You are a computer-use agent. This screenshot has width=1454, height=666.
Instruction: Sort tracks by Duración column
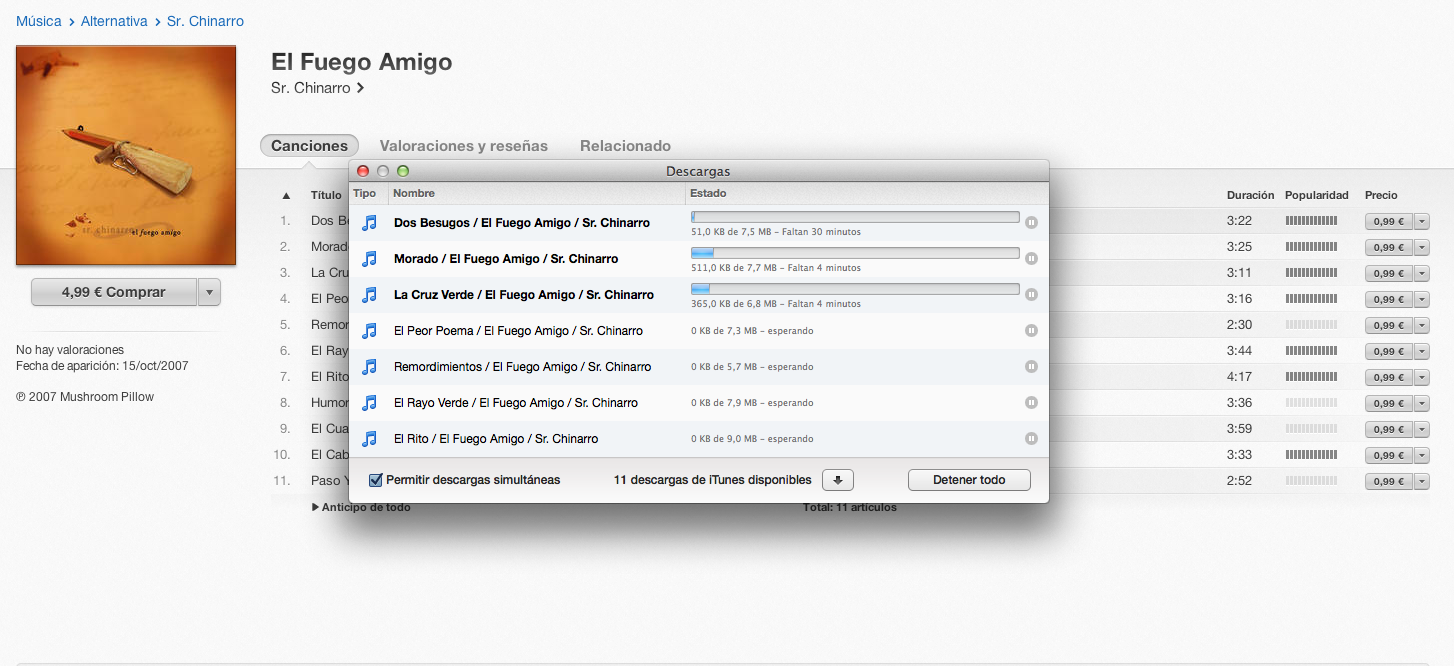1250,195
